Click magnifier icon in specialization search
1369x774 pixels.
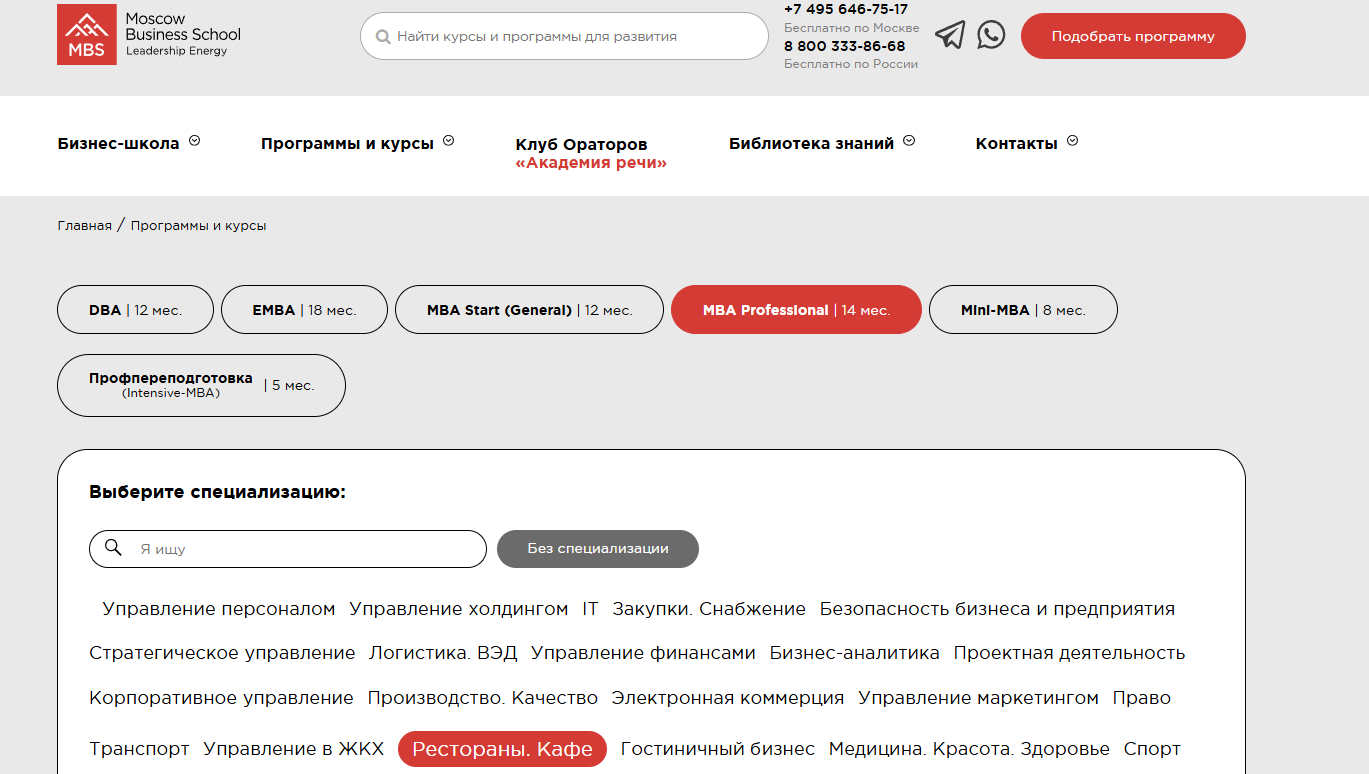click(113, 548)
